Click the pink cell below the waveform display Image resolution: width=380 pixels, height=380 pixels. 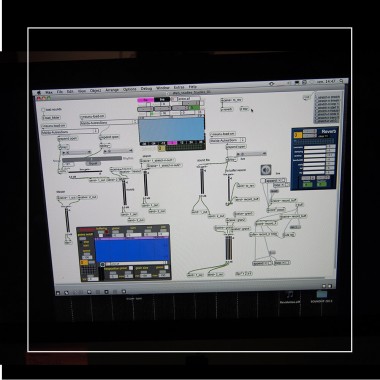172,143
